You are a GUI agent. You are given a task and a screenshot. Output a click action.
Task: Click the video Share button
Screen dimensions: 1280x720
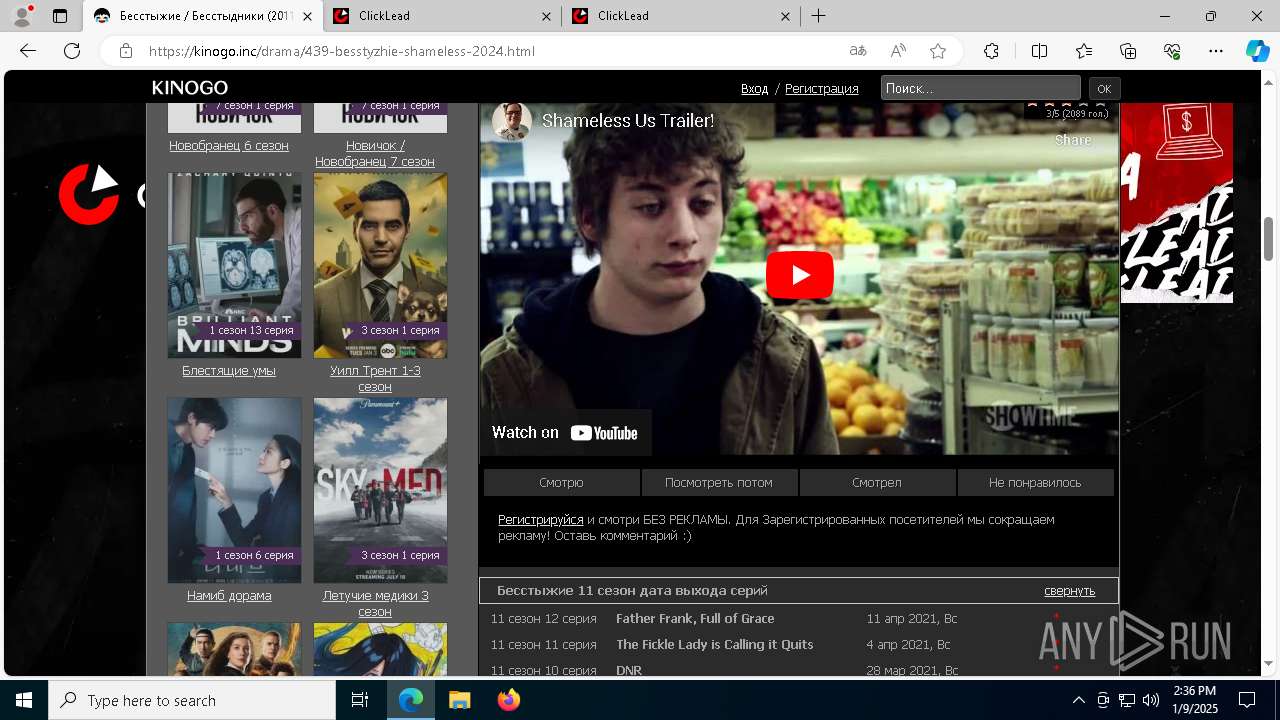(1073, 140)
